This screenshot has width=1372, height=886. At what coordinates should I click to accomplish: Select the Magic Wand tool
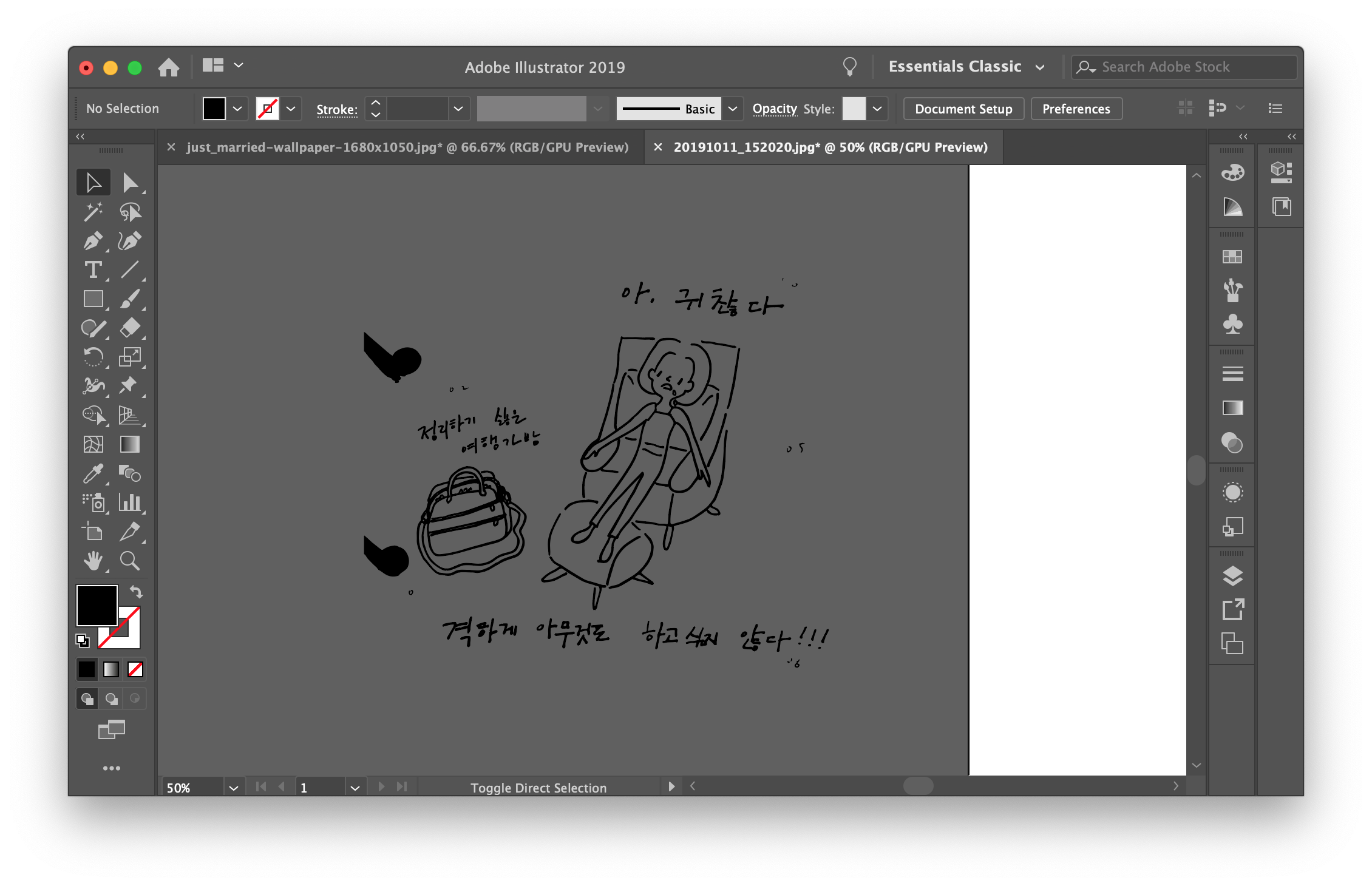click(92, 212)
